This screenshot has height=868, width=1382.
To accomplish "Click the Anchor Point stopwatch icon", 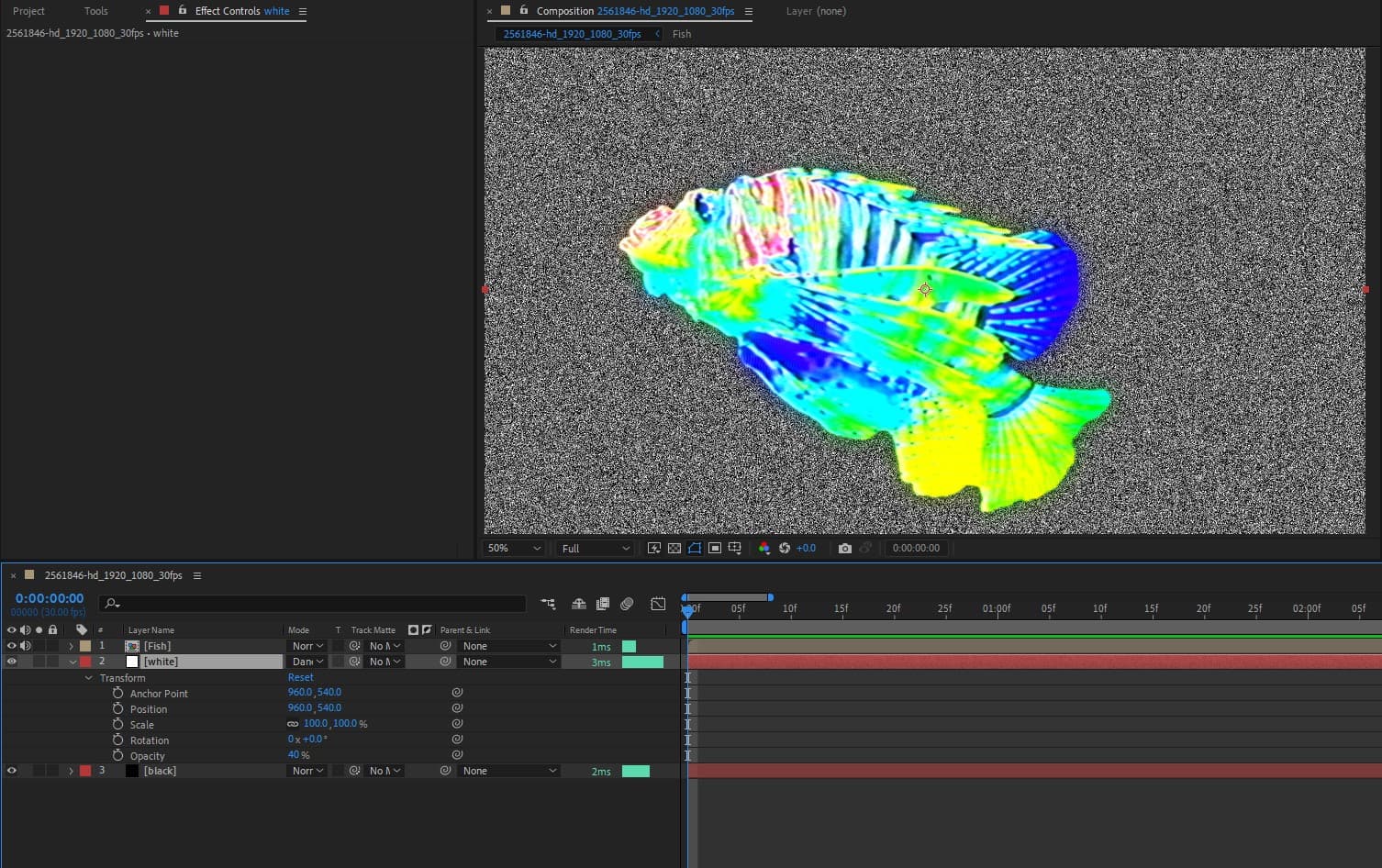I will pos(117,693).
